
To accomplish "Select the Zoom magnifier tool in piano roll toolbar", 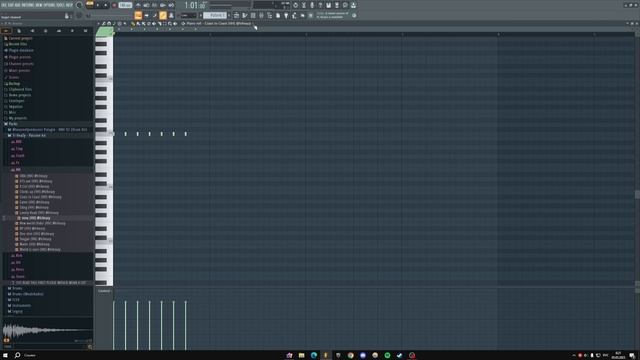I will pyautogui.click(x=170, y=24).
